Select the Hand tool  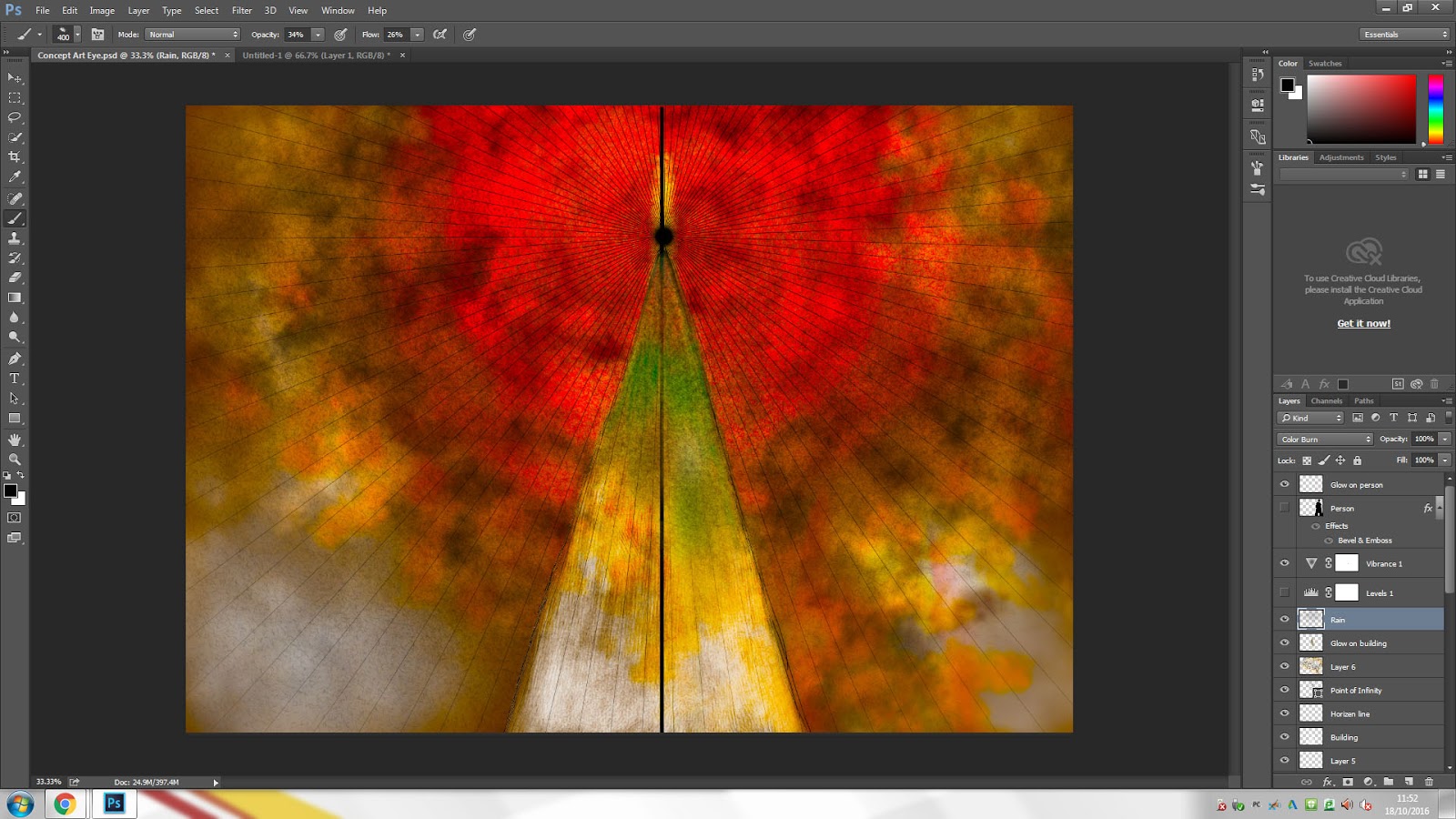pos(15,440)
